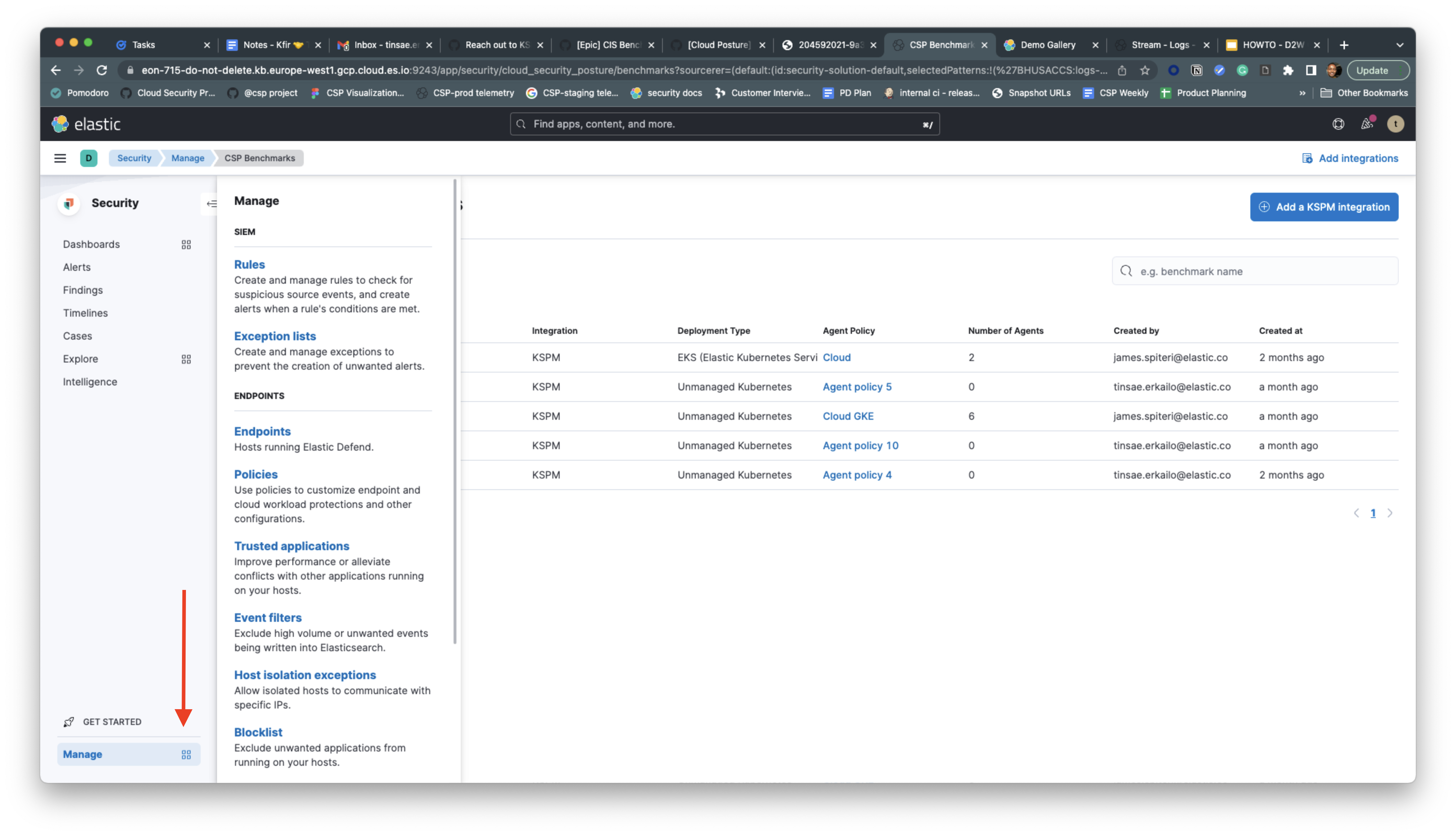Click the grid icon beside Dashboards
Viewport: 1456px width, 836px height.
186,244
